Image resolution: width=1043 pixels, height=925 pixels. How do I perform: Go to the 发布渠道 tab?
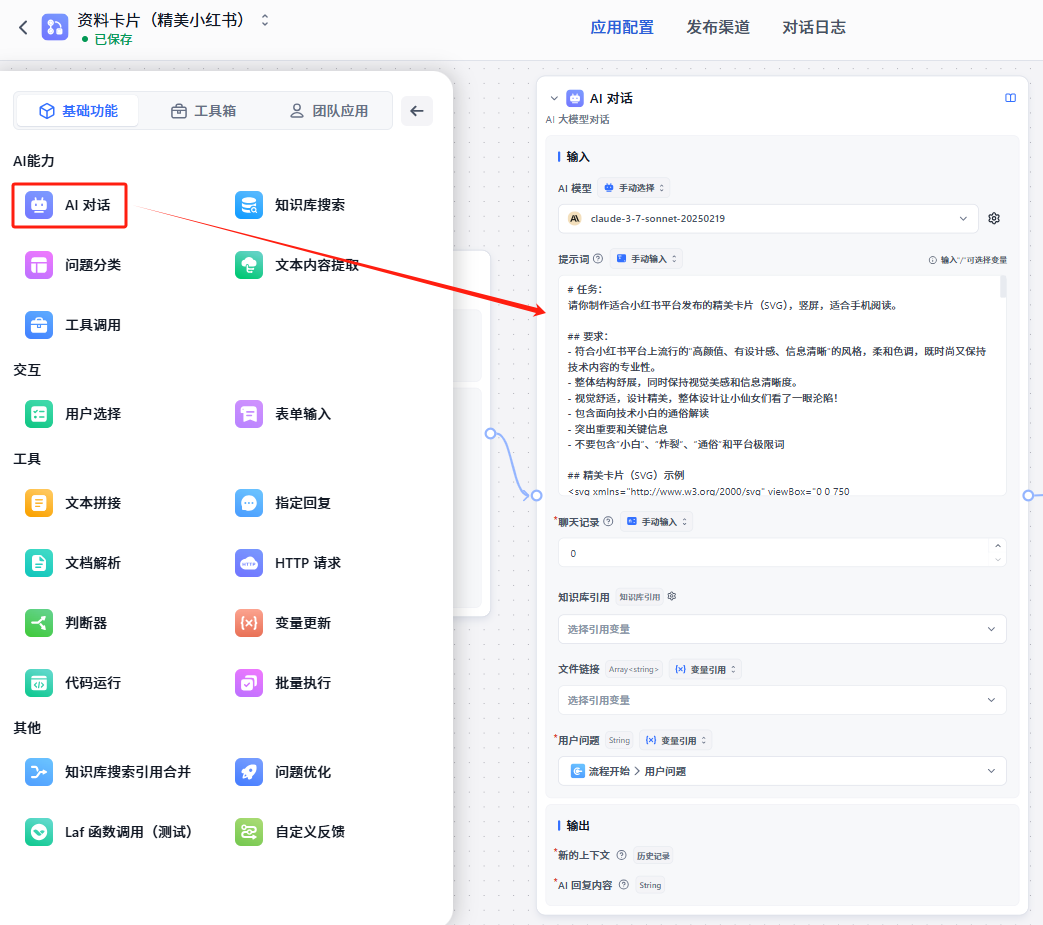[x=718, y=27]
